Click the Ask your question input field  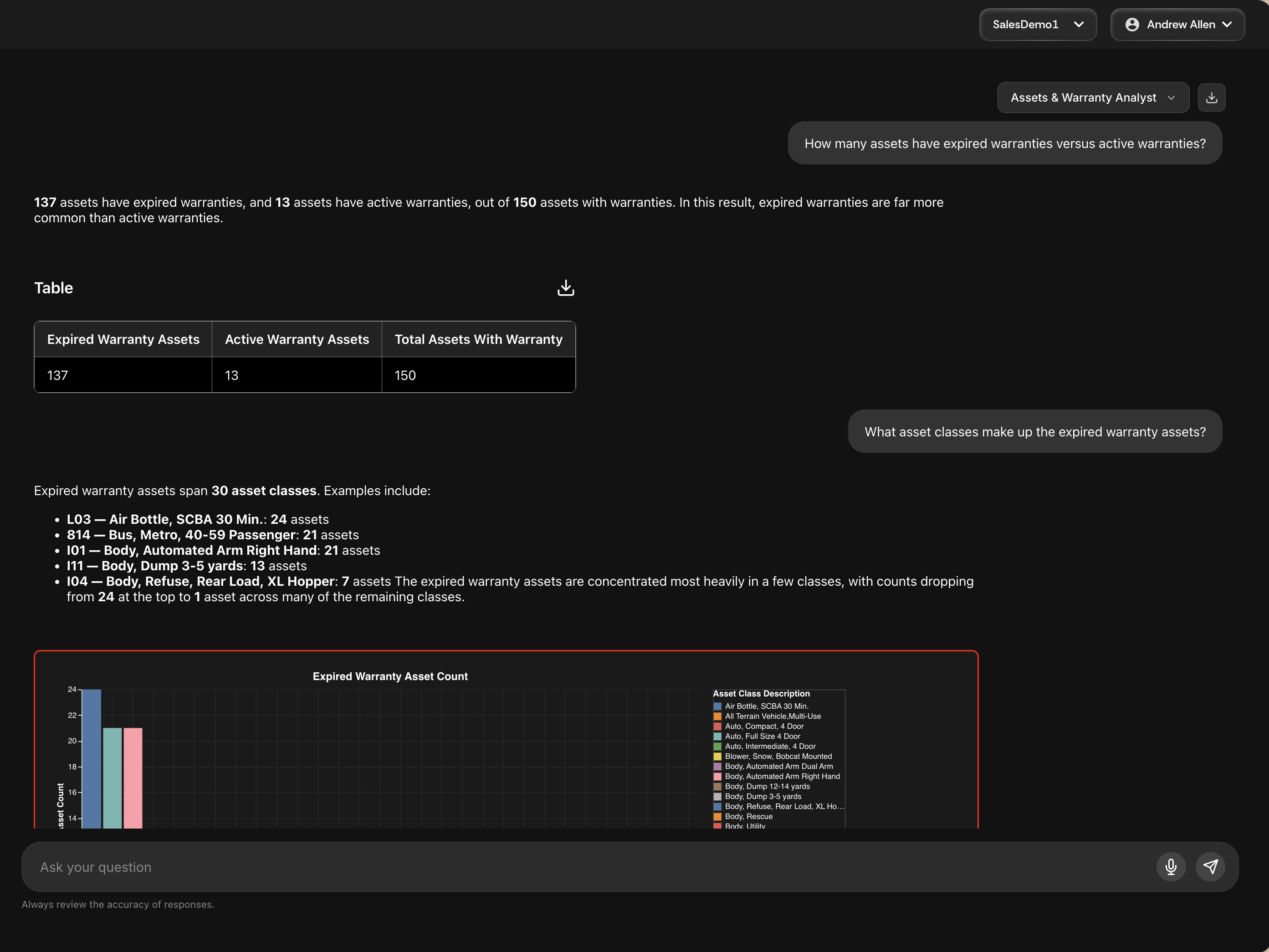(x=591, y=866)
